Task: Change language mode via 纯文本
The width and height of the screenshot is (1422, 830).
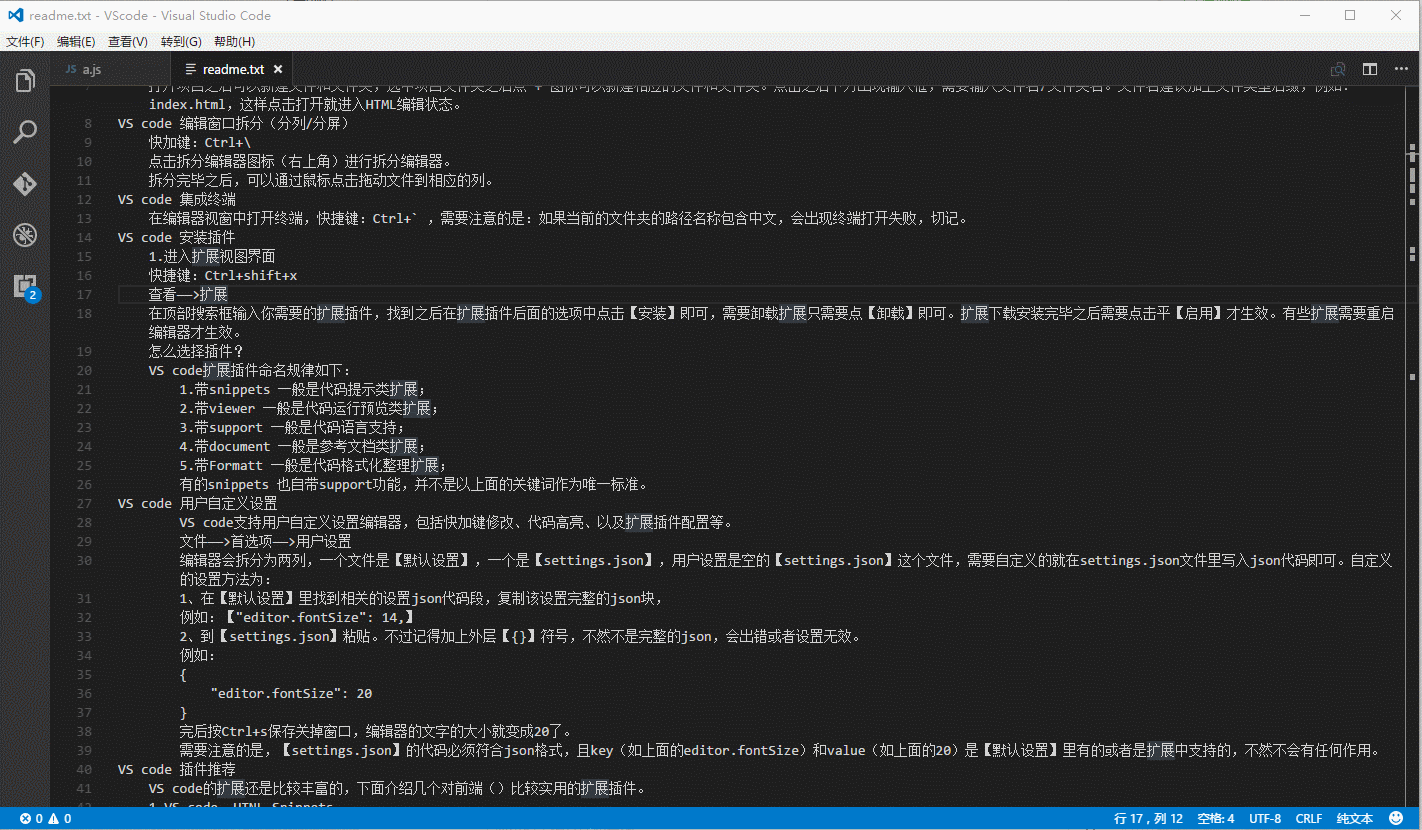Action: point(1355,818)
